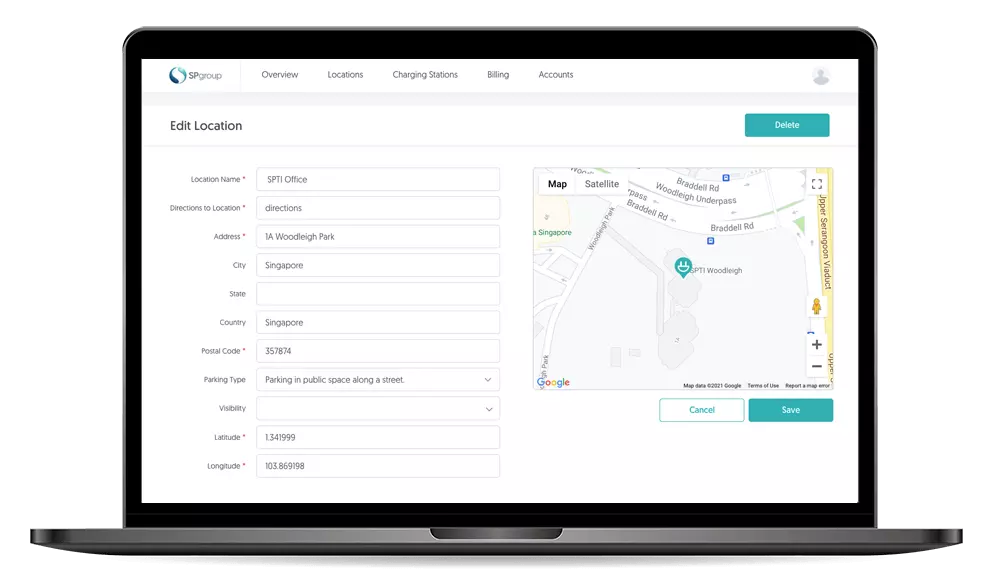Toggle fullscreen map view

click(816, 184)
